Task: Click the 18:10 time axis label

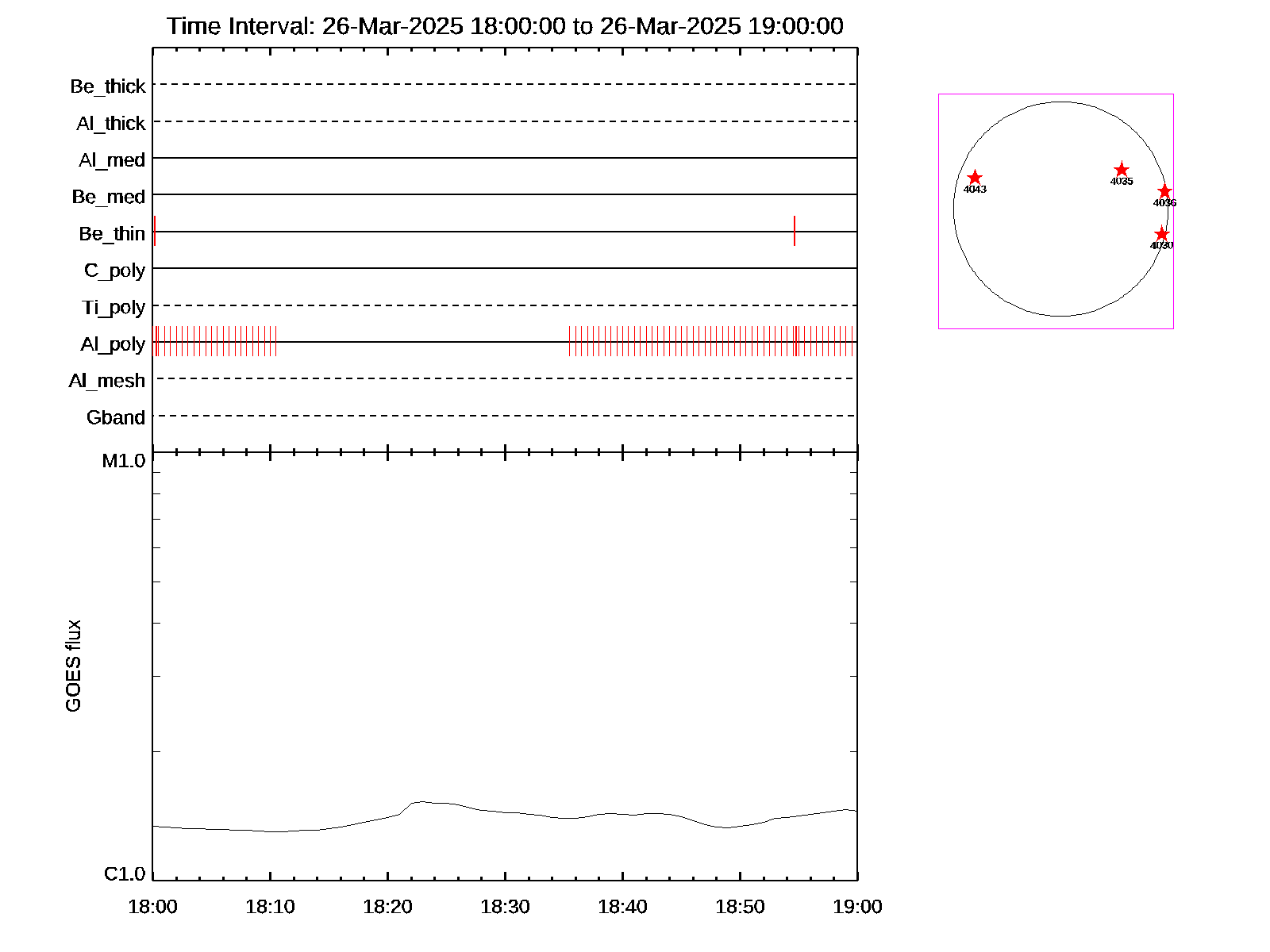Action: click(x=270, y=907)
